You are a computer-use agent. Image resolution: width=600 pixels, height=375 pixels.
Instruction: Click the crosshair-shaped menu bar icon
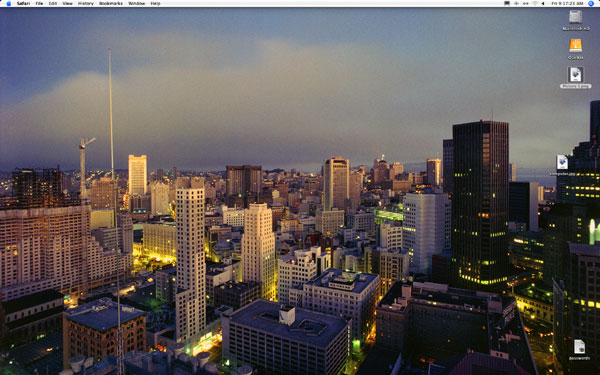[x=516, y=3]
